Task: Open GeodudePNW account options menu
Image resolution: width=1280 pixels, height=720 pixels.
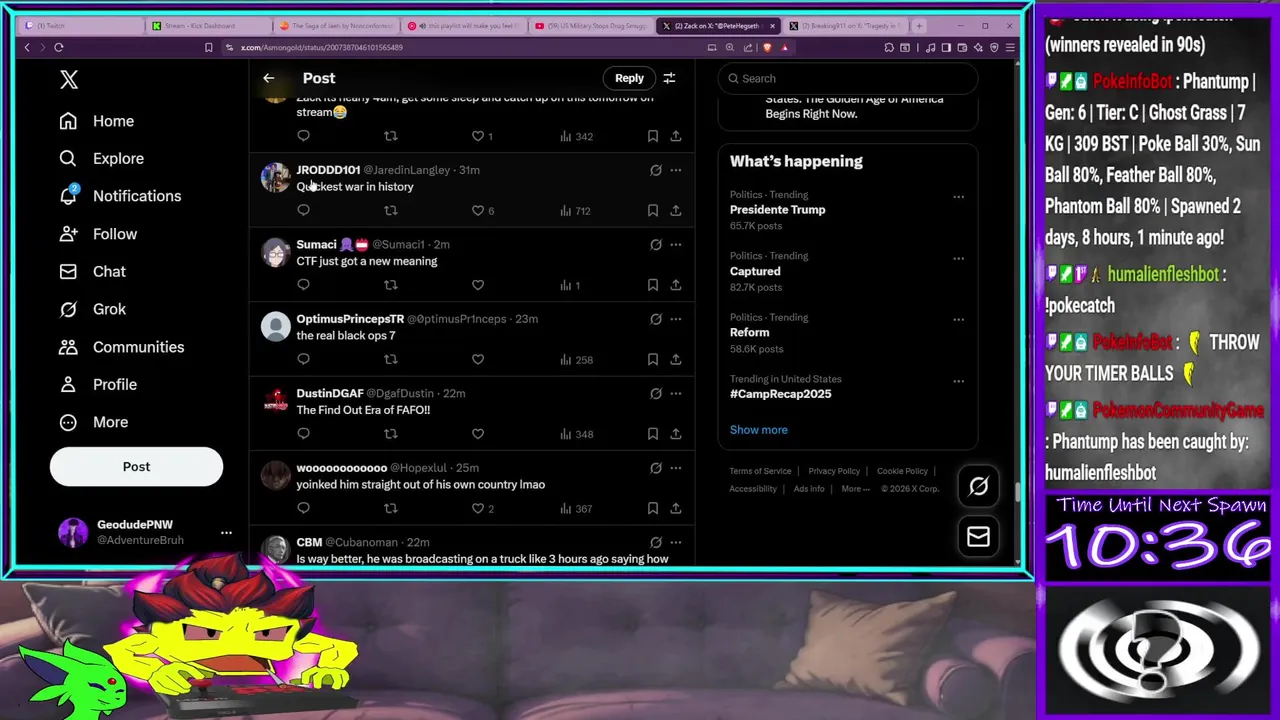Action: point(226,532)
